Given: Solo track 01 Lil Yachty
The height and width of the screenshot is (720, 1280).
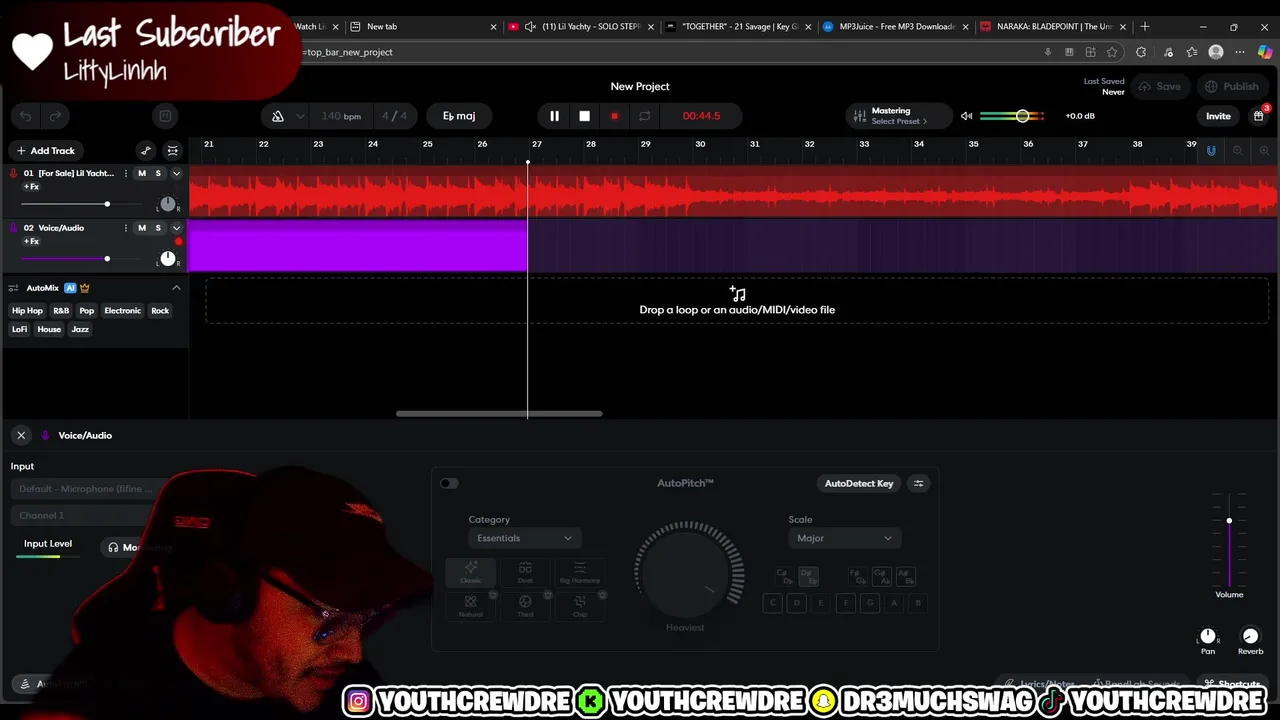Looking at the screenshot, I should click(158, 173).
